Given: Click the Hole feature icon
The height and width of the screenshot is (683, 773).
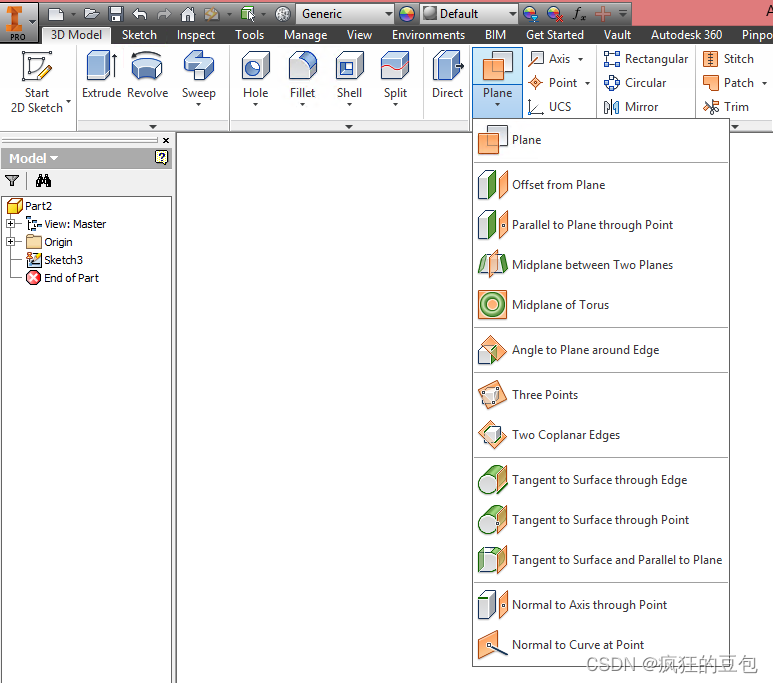Looking at the screenshot, I should click(x=256, y=68).
